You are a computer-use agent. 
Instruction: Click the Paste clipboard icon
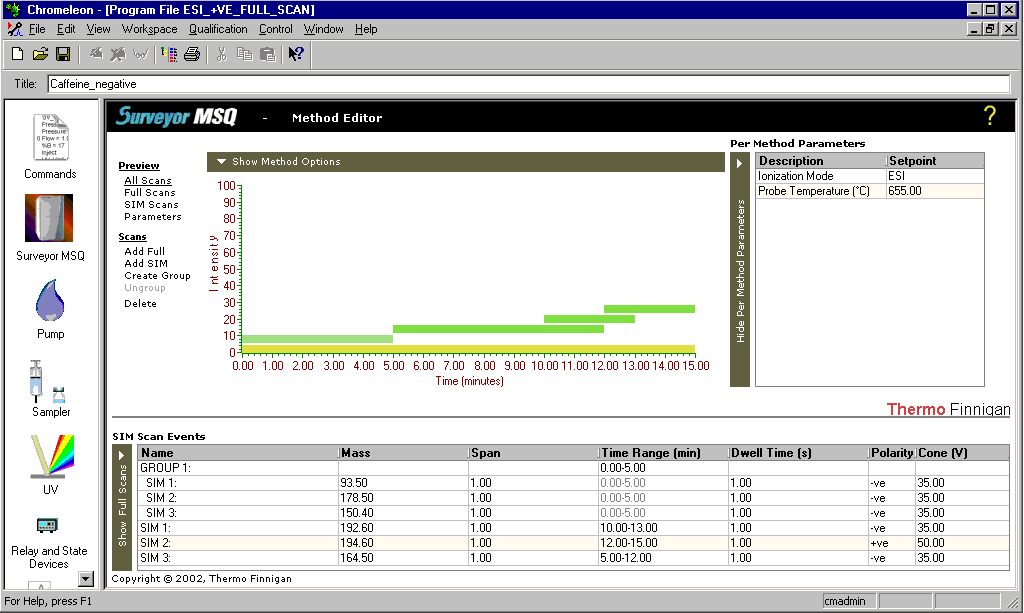tap(268, 54)
